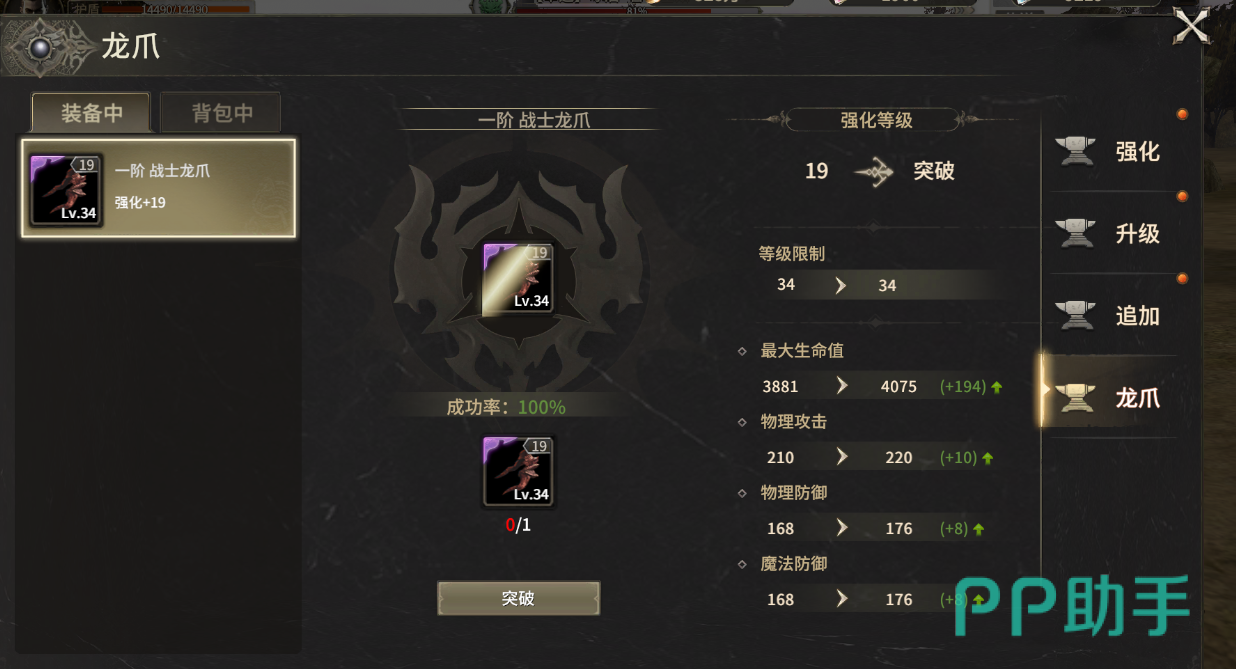Click the anvil icon beside 追加
This screenshot has width=1236, height=669.
click(1076, 315)
